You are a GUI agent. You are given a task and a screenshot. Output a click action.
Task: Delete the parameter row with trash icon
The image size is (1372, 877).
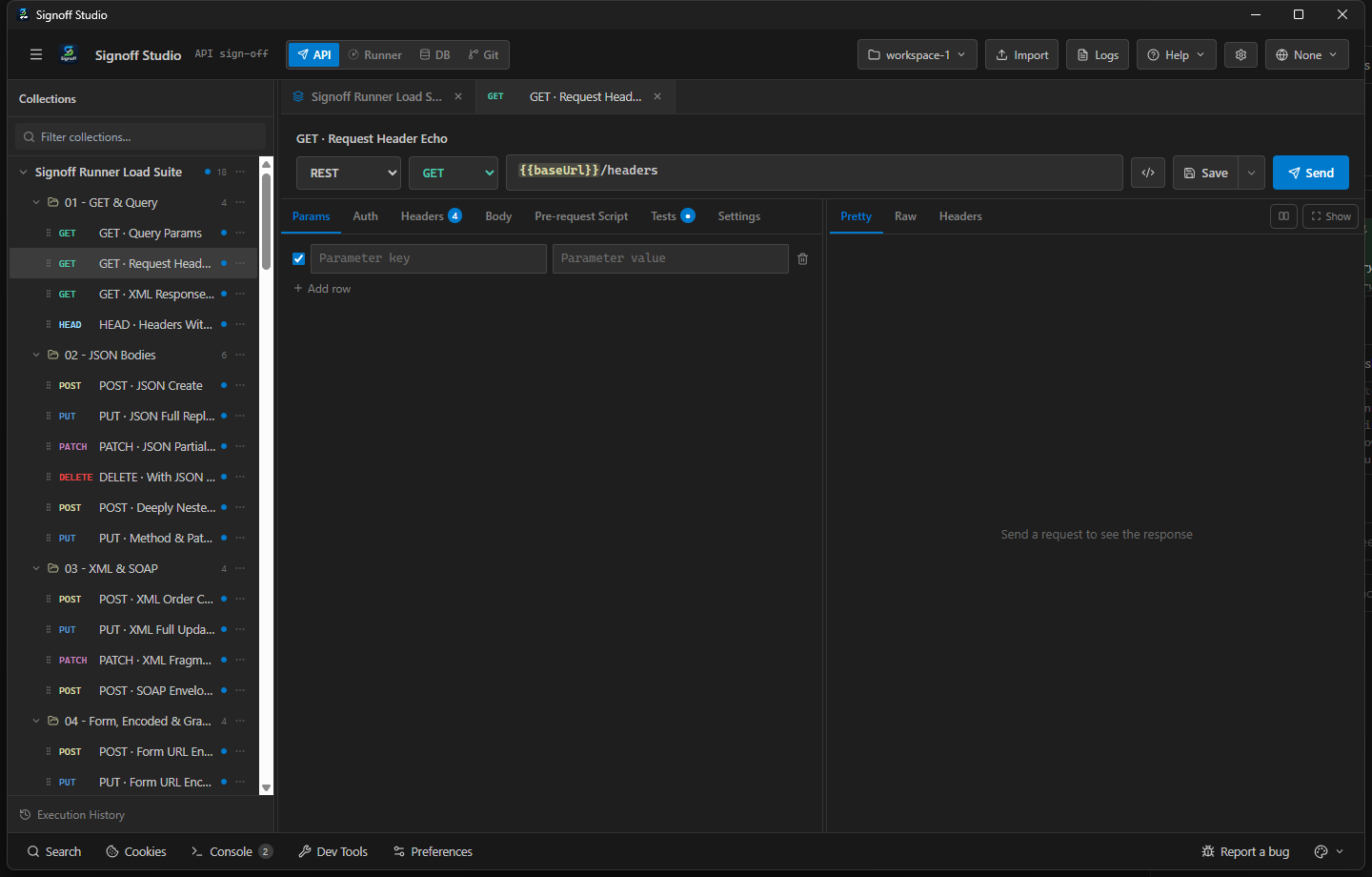point(803,259)
